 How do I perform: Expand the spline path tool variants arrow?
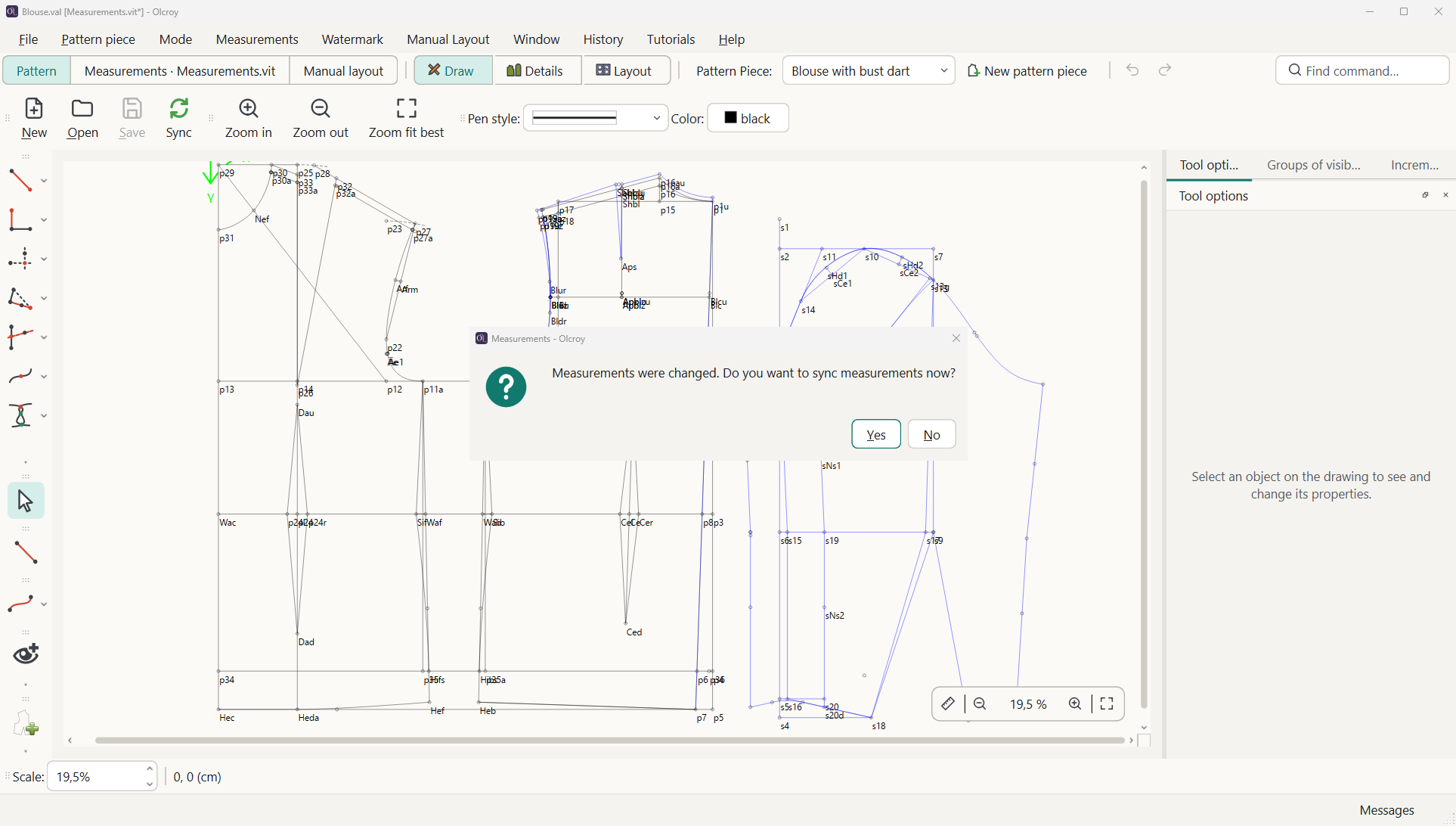pyautogui.click(x=44, y=604)
